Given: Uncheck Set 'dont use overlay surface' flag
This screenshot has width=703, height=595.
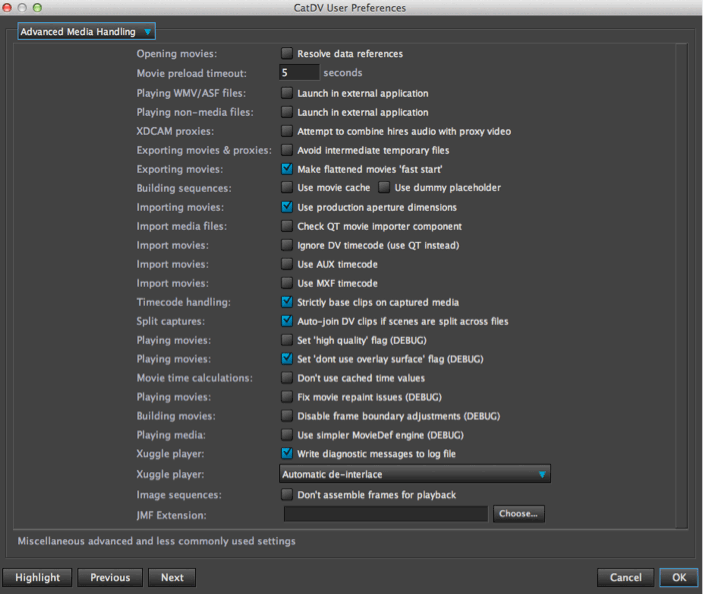Looking at the screenshot, I should (287, 359).
